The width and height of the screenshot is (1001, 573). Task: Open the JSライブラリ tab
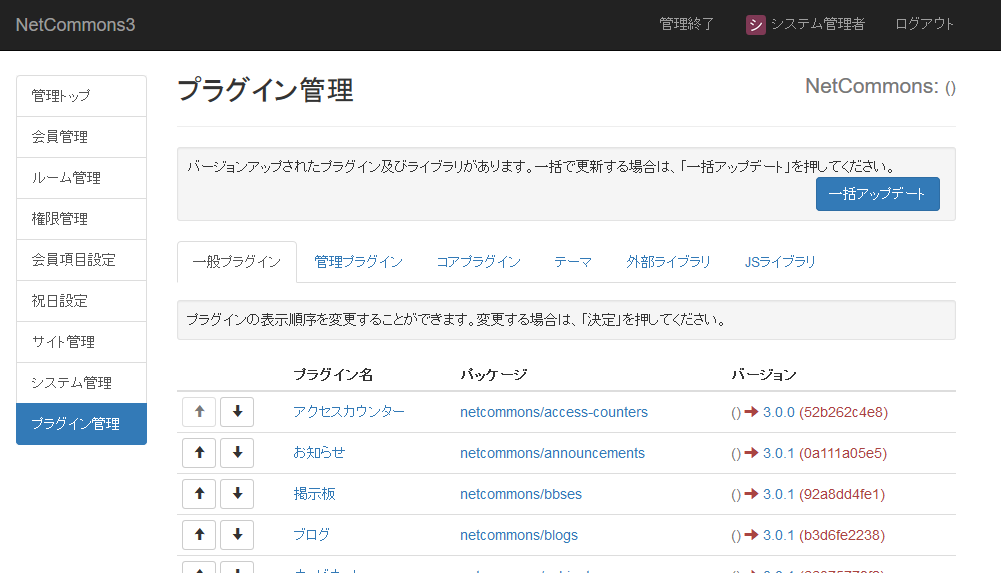click(x=779, y=262)
